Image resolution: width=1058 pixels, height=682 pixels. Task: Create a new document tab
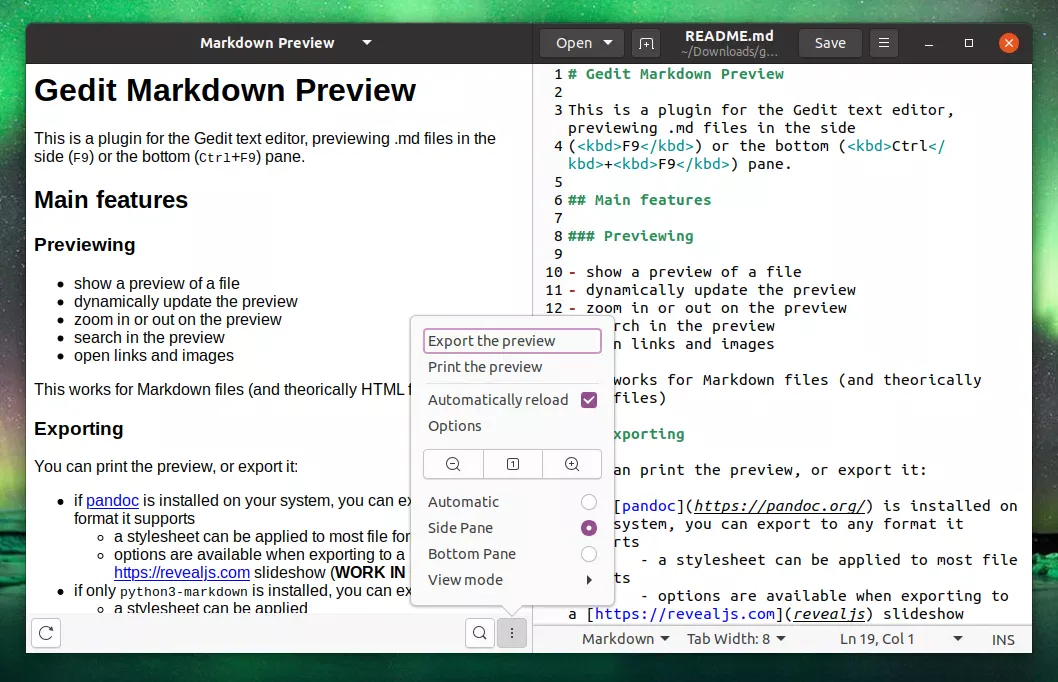pos(646,43)
